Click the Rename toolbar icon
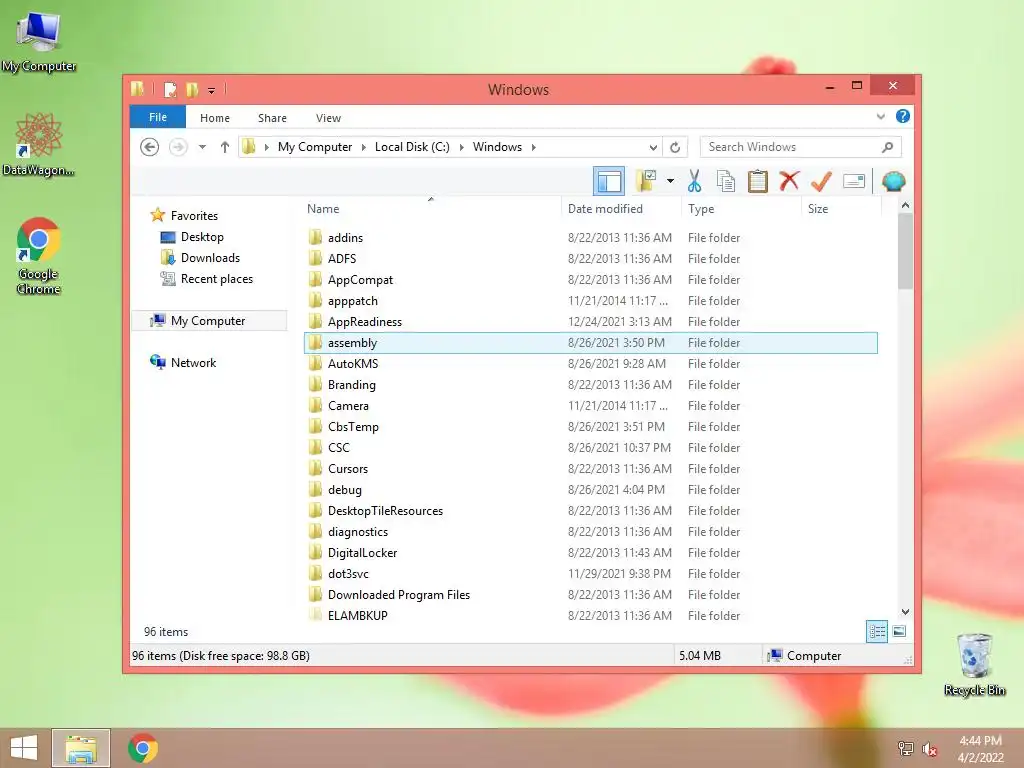The height and width of the screenshot is (768, 1024). pyautogui.click(x=854, y=181)
